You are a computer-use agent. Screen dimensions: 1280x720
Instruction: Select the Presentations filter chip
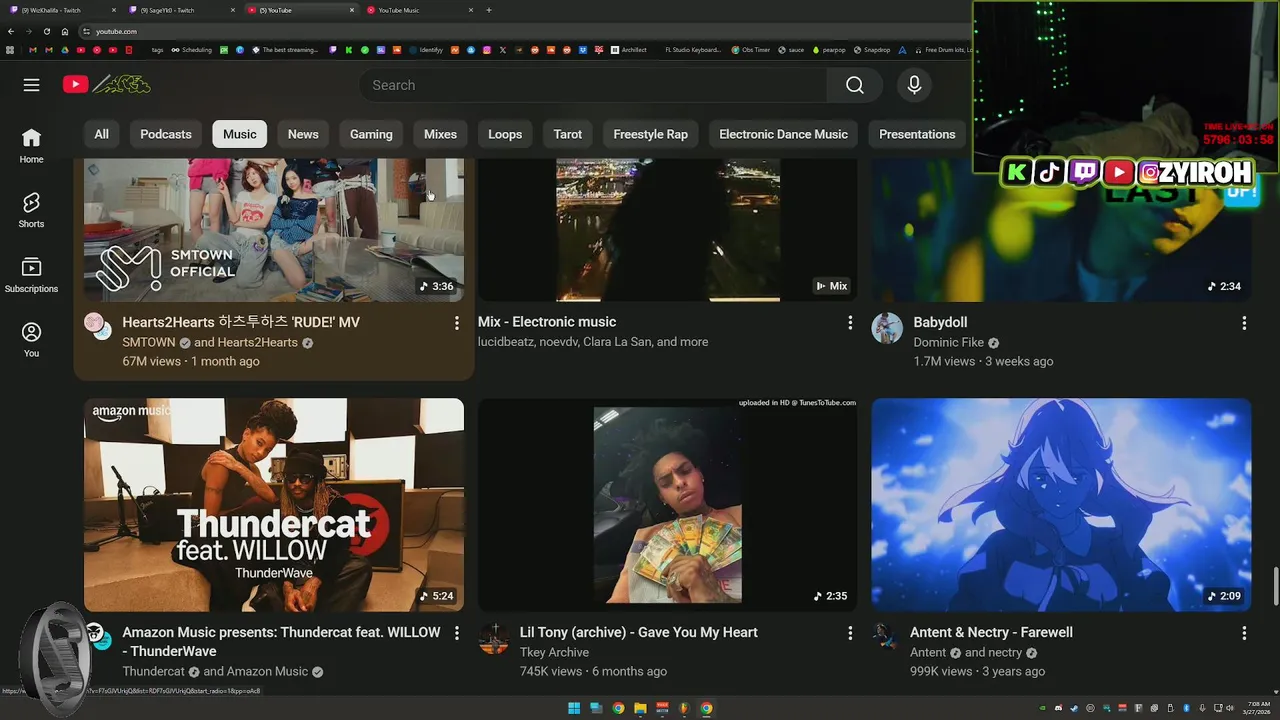point(917,134)
